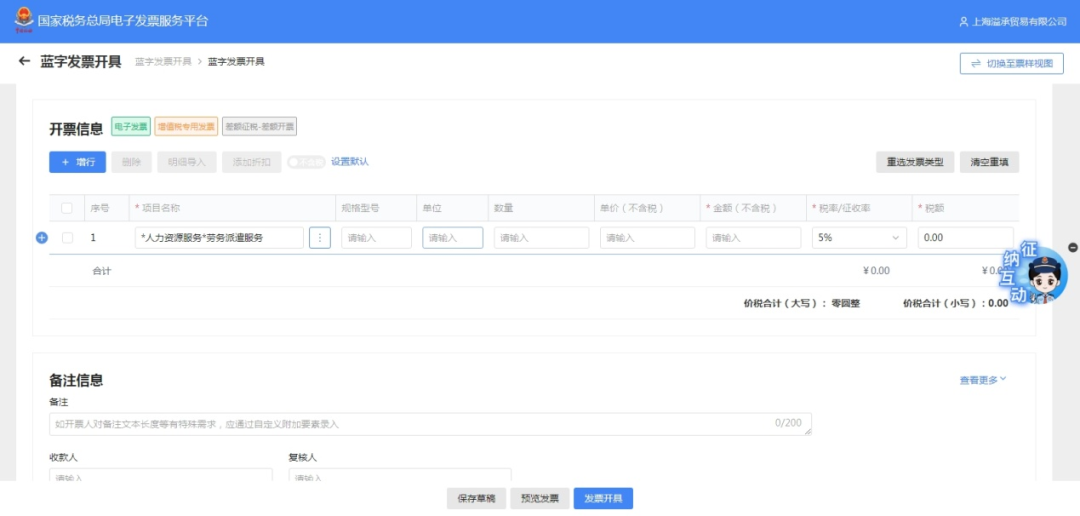
Task: Click the 金额（不含税）input field
Action: click(753, 238)
